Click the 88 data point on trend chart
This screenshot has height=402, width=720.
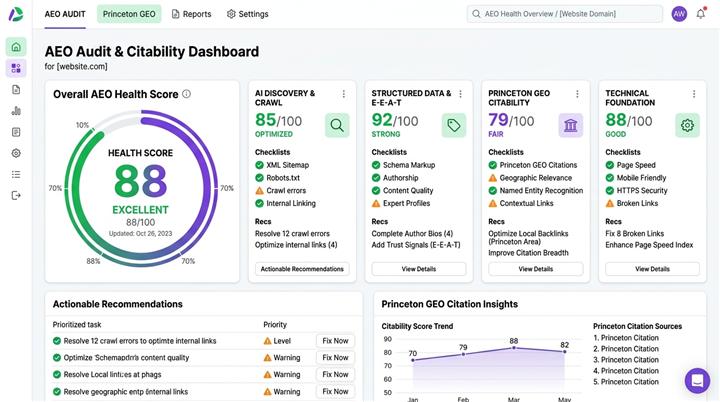(x=514, y=348)
